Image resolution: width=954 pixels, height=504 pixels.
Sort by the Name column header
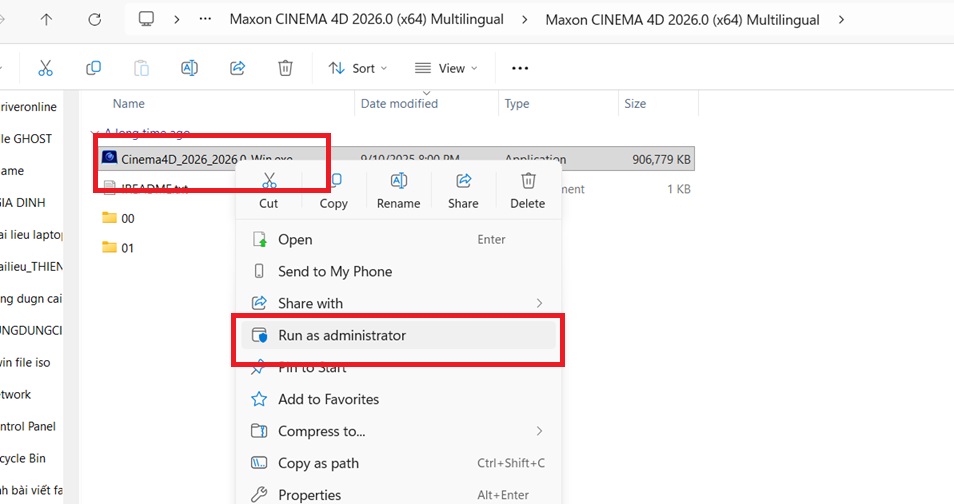128,103
